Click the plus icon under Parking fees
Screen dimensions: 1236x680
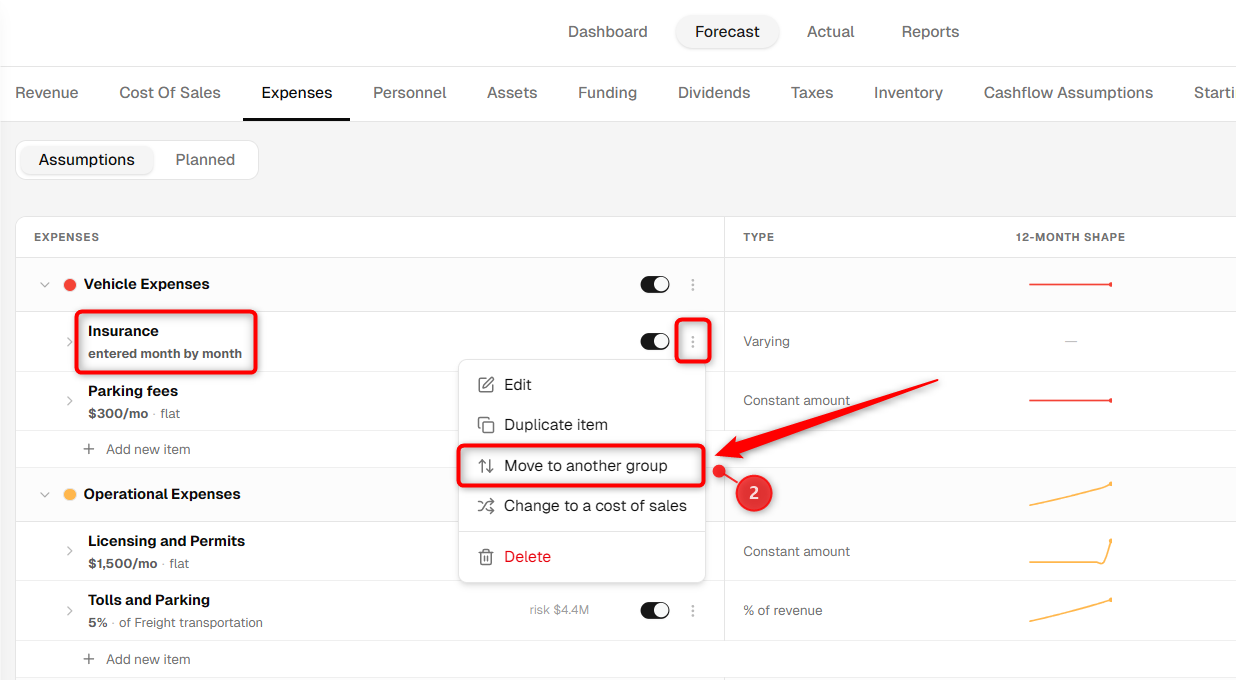tap(89, 450)
